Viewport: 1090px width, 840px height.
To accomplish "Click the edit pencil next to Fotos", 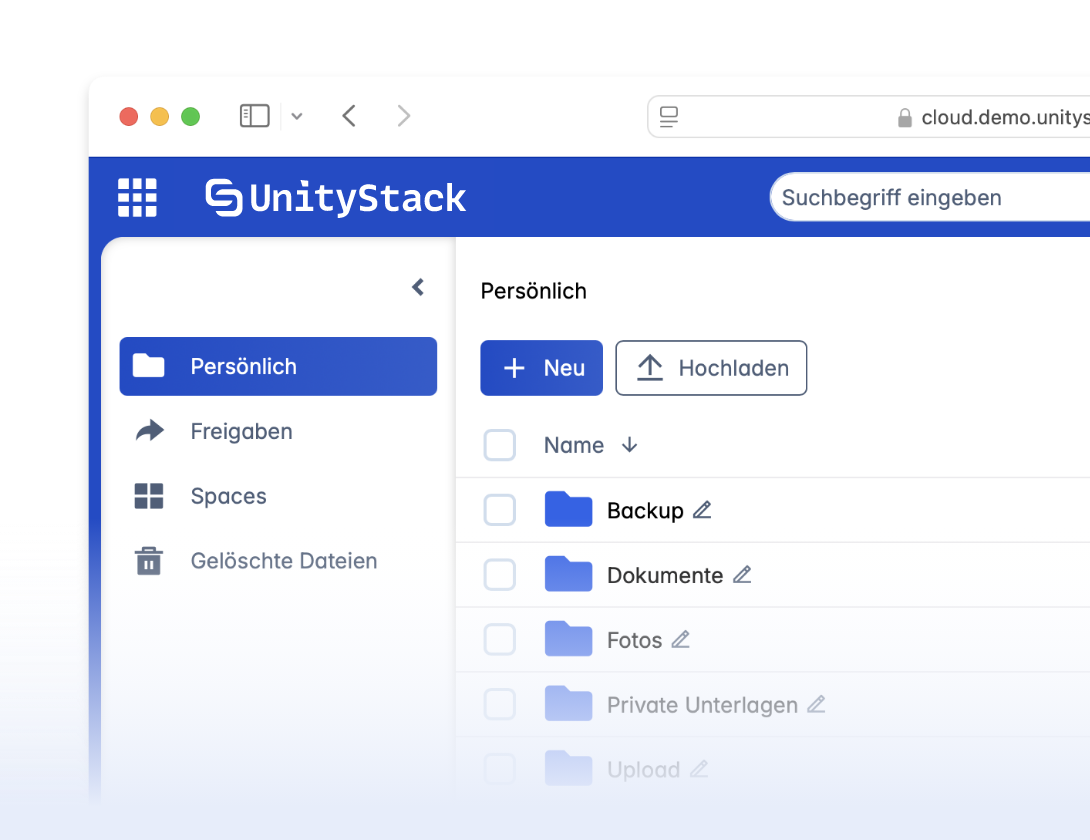I will point(681,639).
